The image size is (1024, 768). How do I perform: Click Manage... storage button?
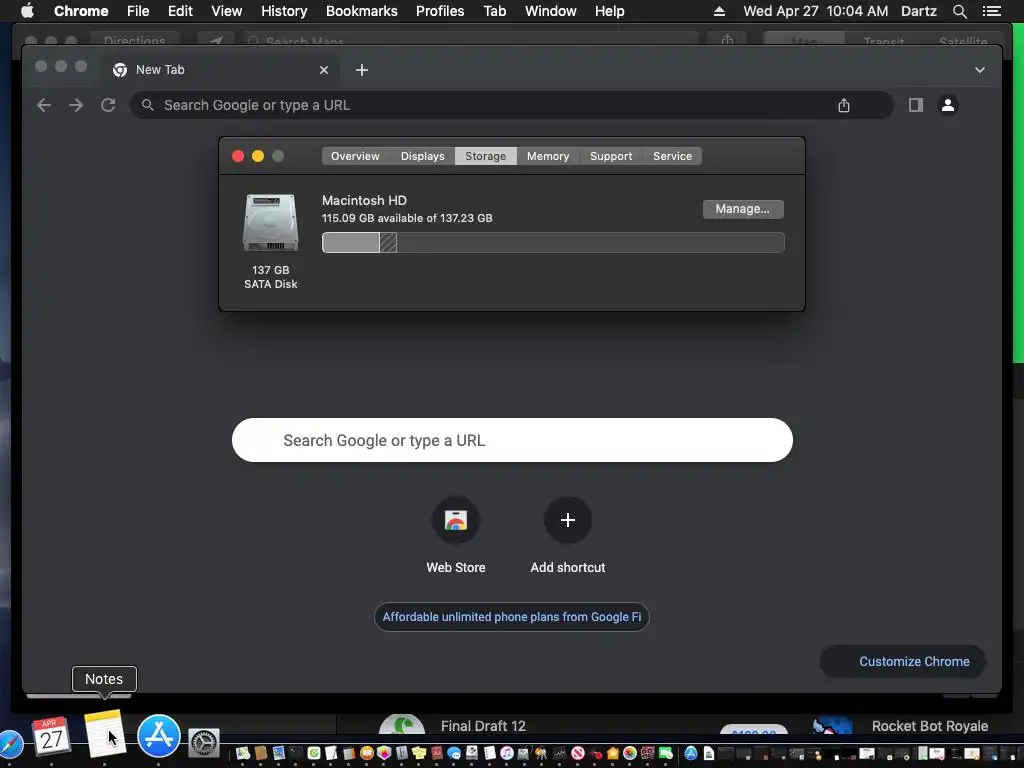click(x=743, y=209)
